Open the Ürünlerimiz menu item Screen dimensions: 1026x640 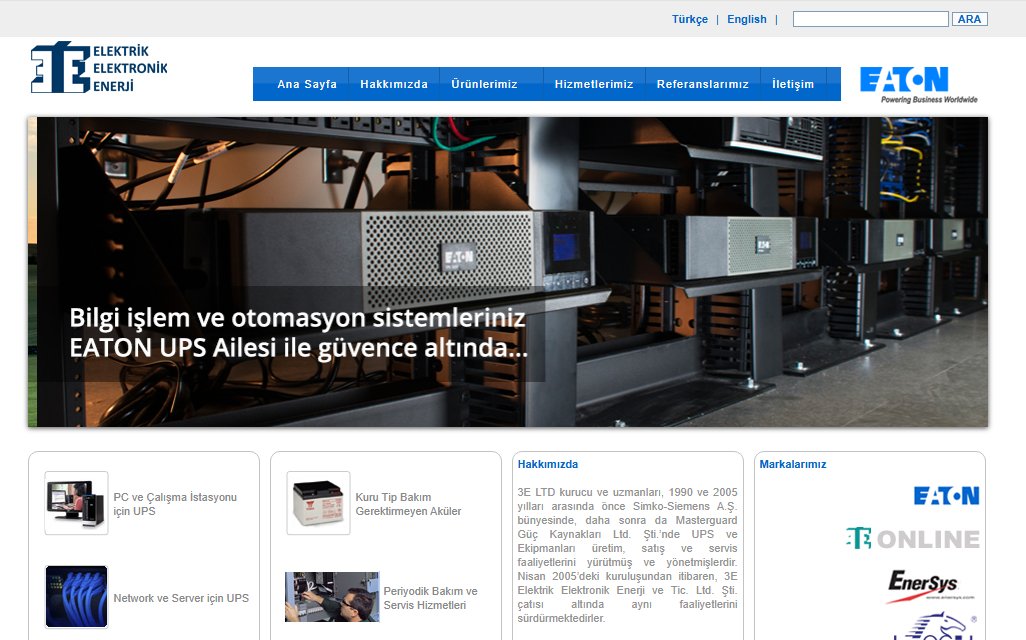click(x=484, y=84)
